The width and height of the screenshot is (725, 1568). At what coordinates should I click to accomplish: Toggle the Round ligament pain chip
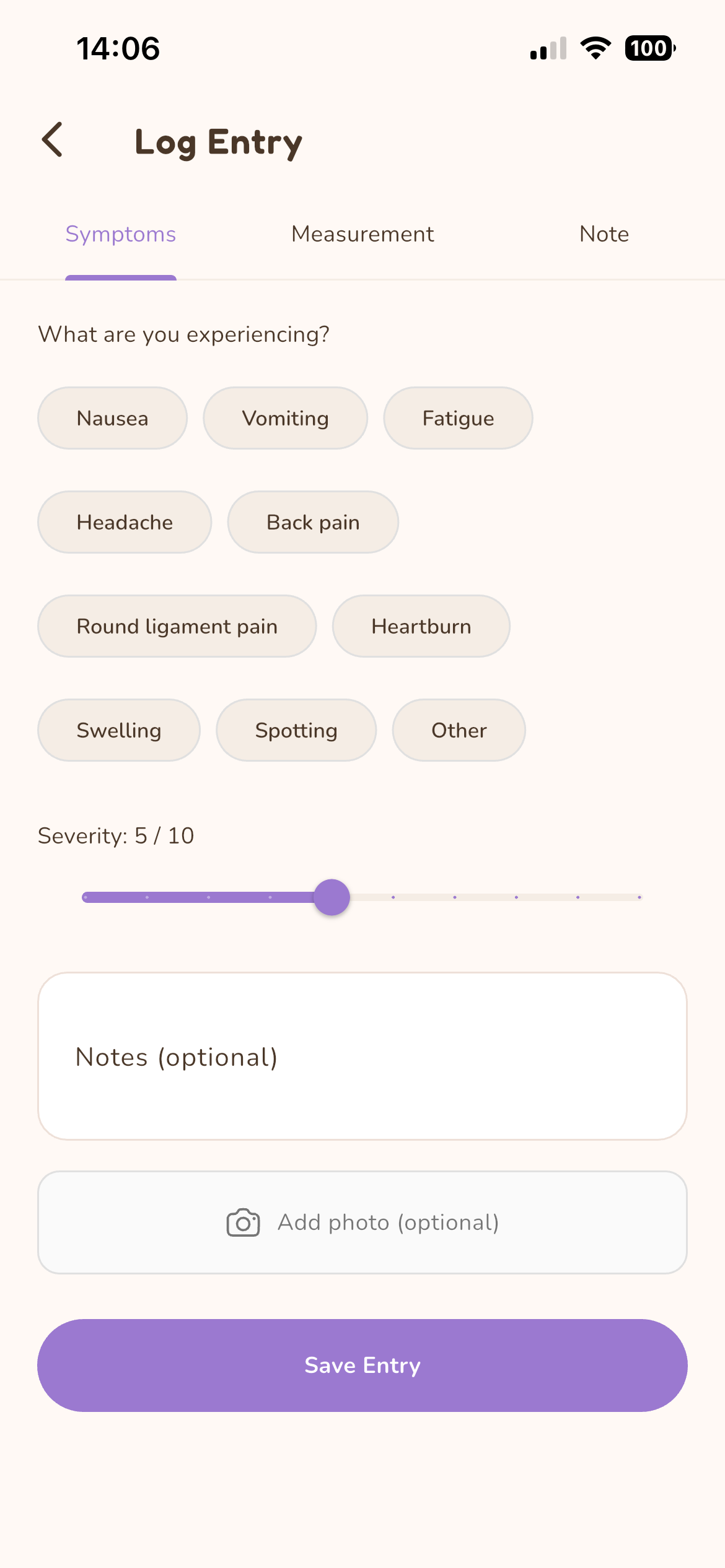(177, 626)
